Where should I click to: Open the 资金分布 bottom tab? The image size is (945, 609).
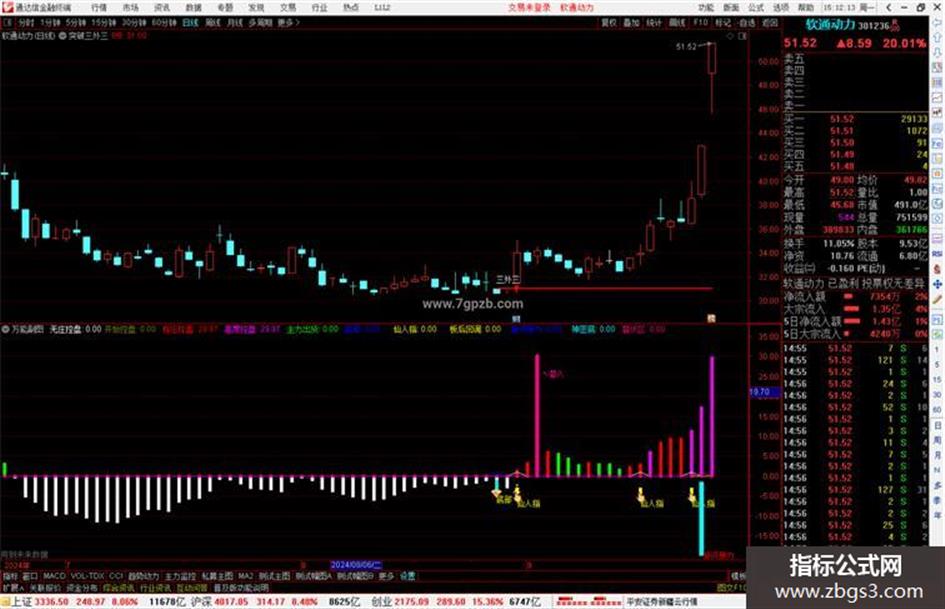click(x=81, y=588)
